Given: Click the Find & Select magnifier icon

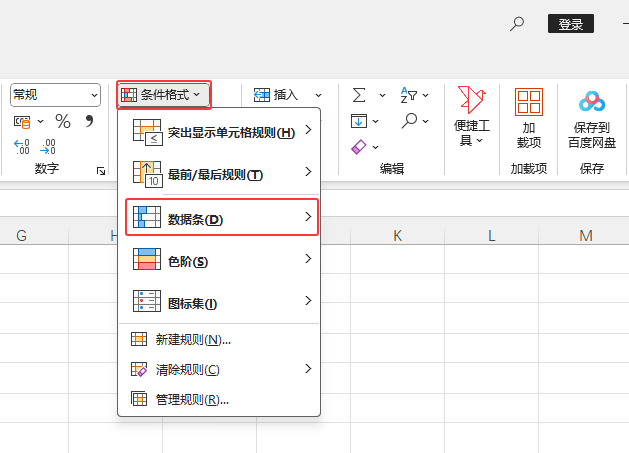Looking at the screenshot, I should (x=409, y=121).
